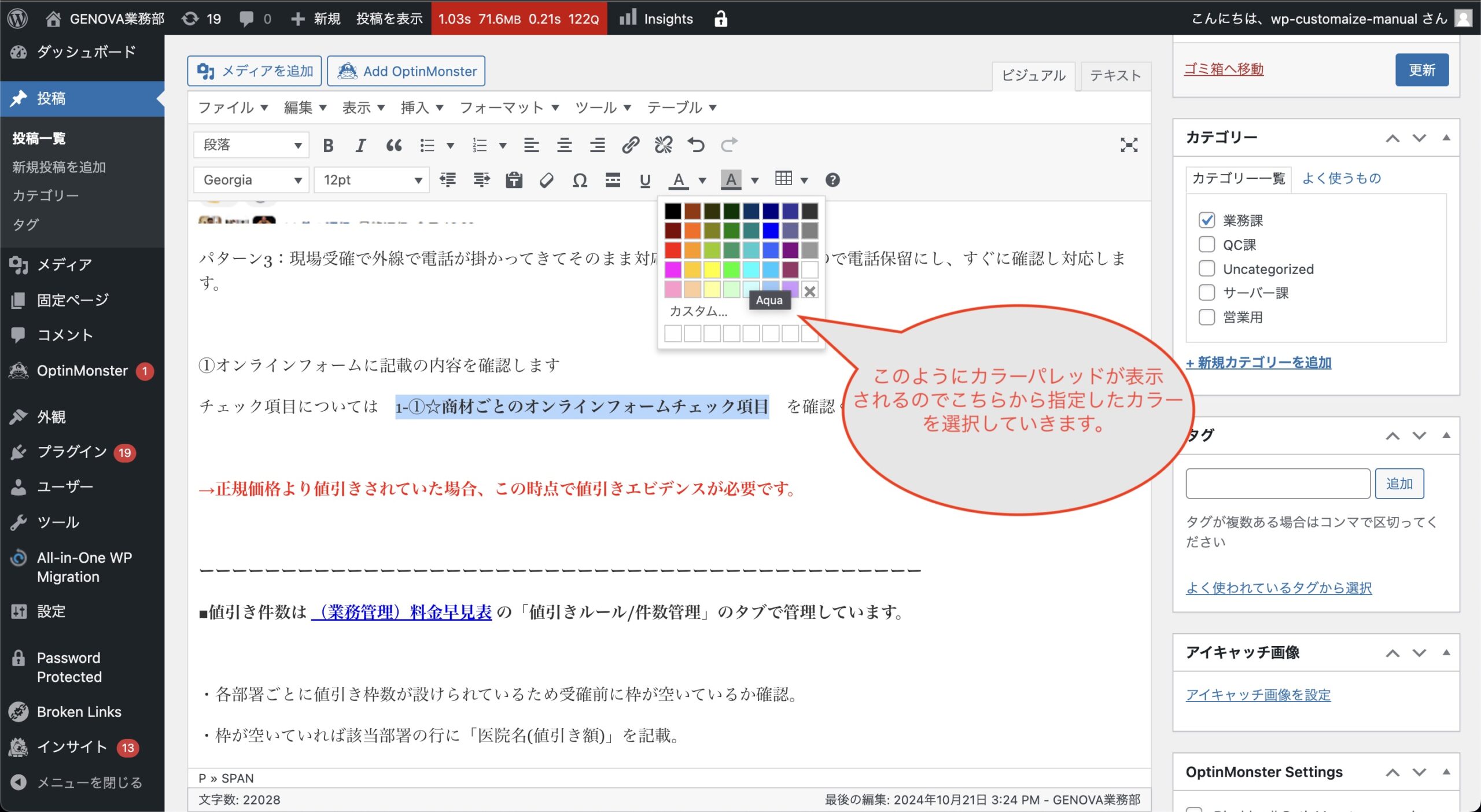The image size is (1481, 812).
Task: Click the insert link chain icon
Action: coord(630,145)
